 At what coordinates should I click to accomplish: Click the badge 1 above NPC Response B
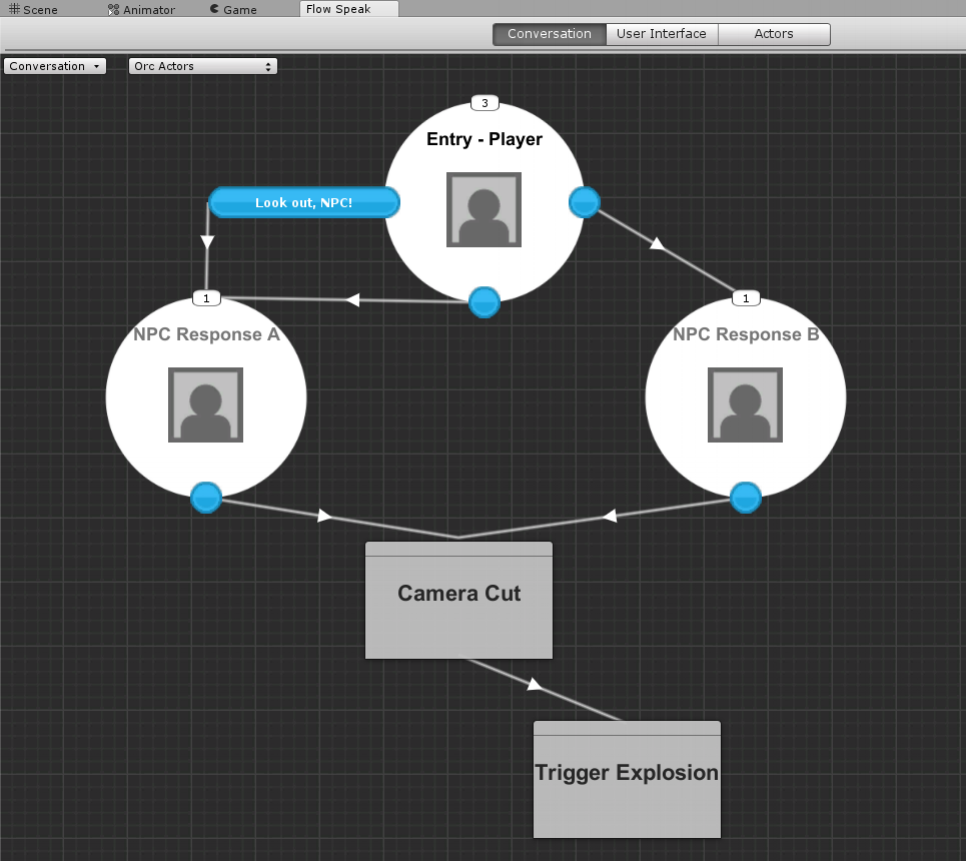(745, 297)
